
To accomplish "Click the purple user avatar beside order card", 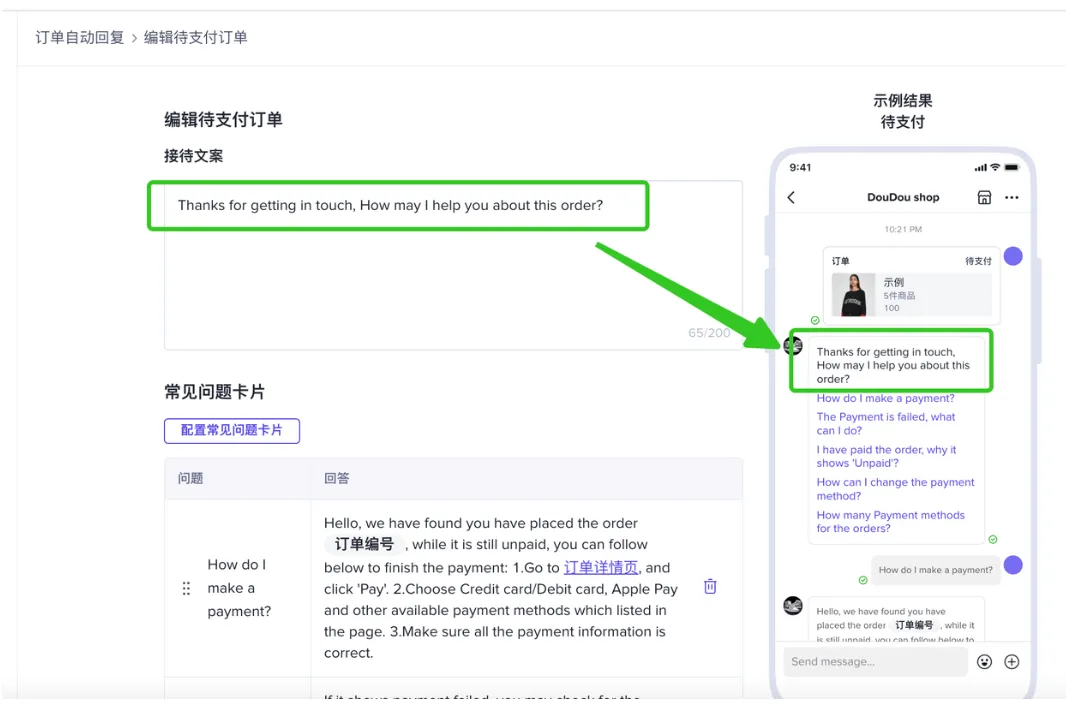I will 1013,256.
